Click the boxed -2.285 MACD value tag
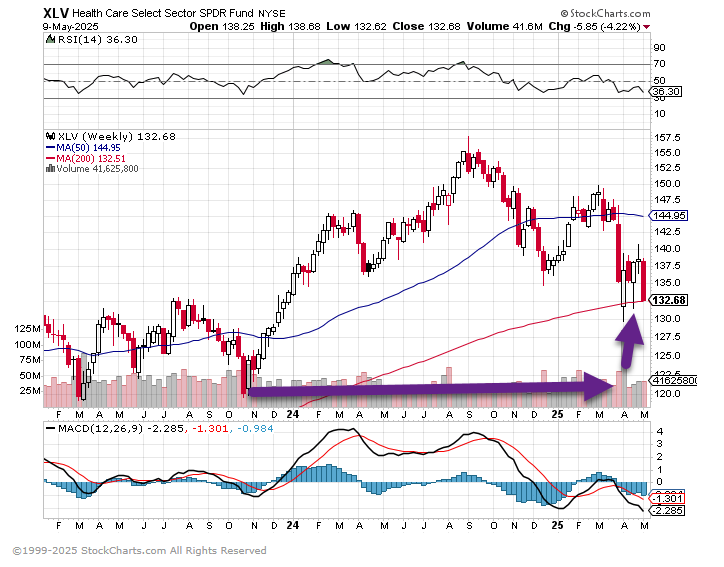The width and height of the screenshot is (724, 567). 667,511
